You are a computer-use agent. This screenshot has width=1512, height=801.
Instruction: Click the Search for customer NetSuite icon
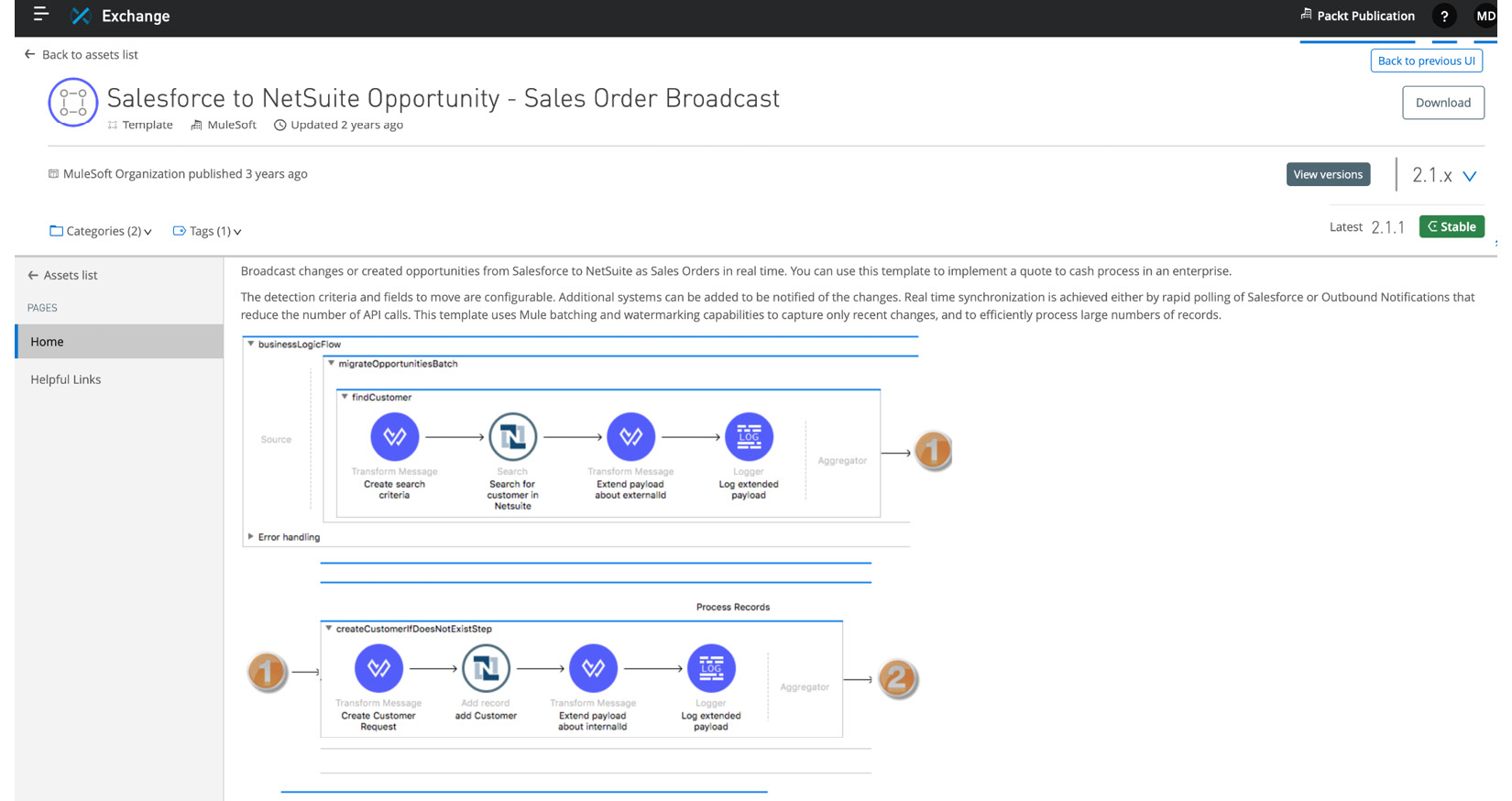(512, 437)
